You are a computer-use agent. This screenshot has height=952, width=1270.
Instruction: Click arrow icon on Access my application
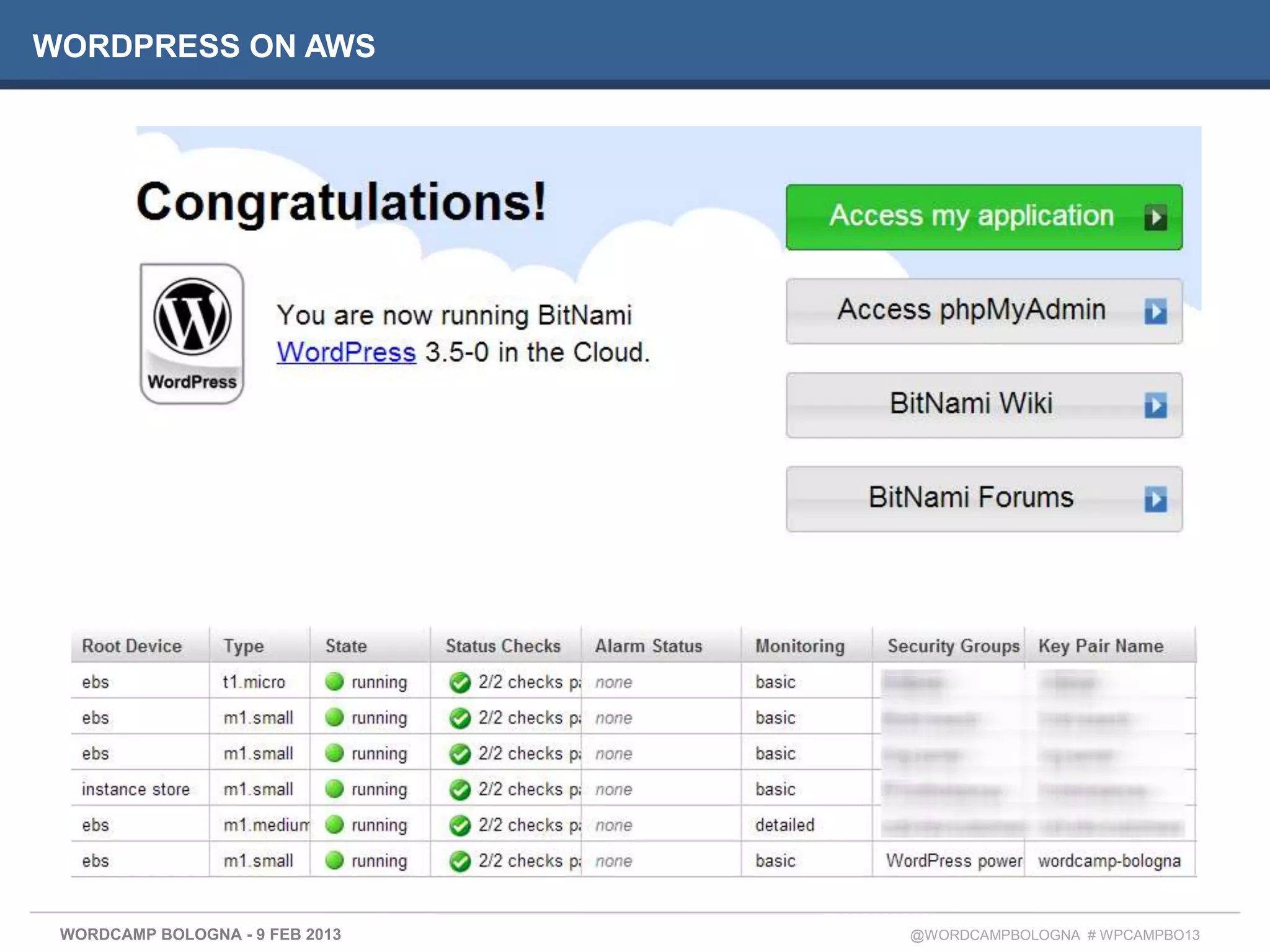click(1155, 218)
